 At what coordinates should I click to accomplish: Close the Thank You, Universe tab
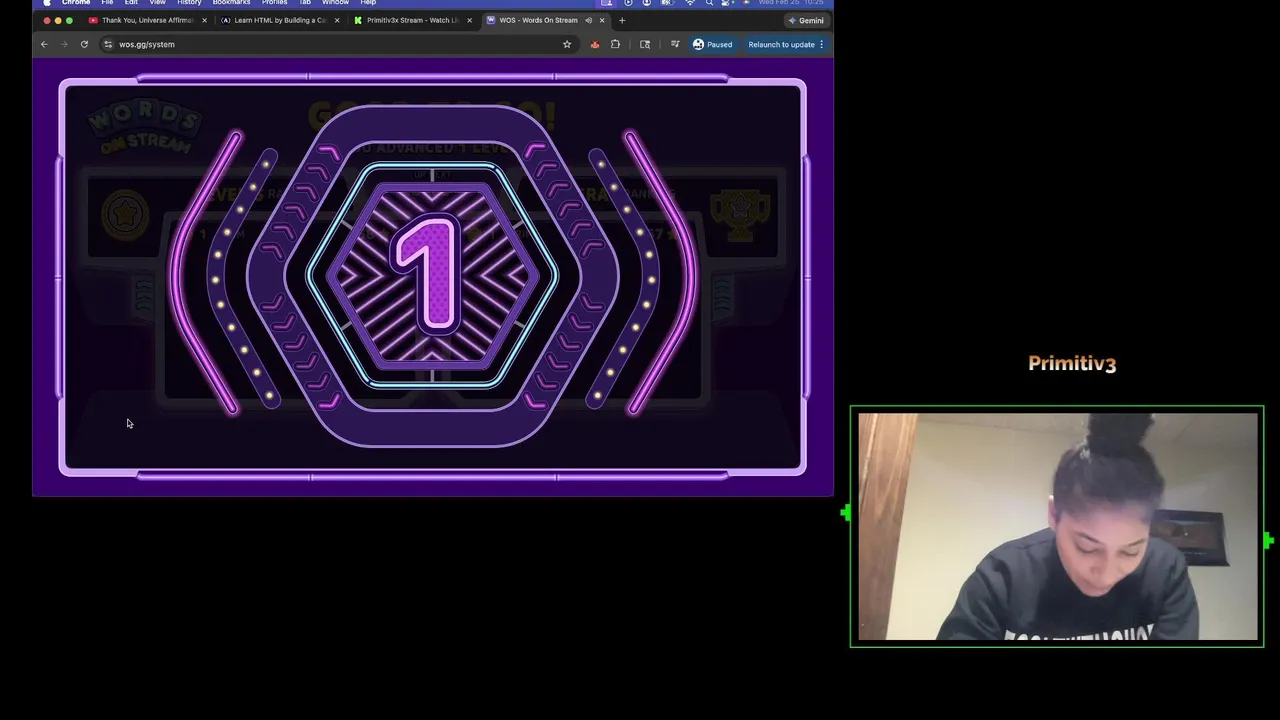click(x=205, y=20)
